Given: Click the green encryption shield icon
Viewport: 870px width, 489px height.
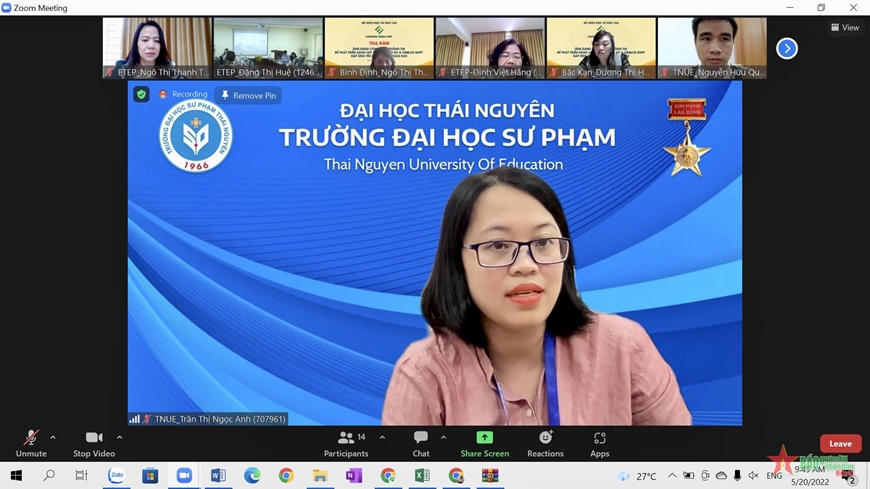Looking at the screenshot, I should [x=141, y=94].
